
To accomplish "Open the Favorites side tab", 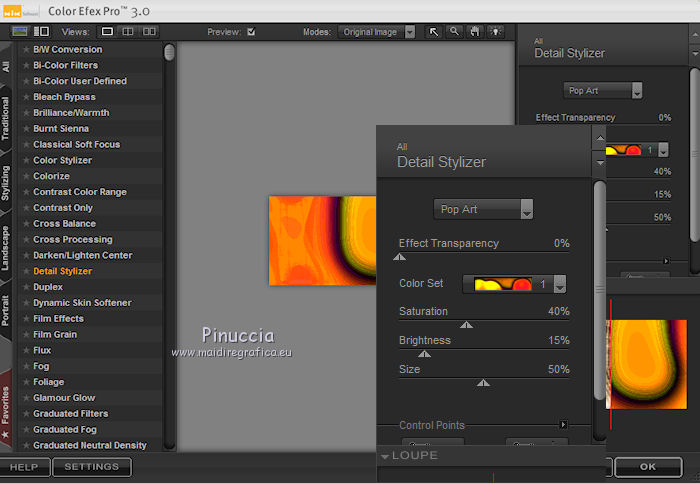I will click(x=5, y=409).
